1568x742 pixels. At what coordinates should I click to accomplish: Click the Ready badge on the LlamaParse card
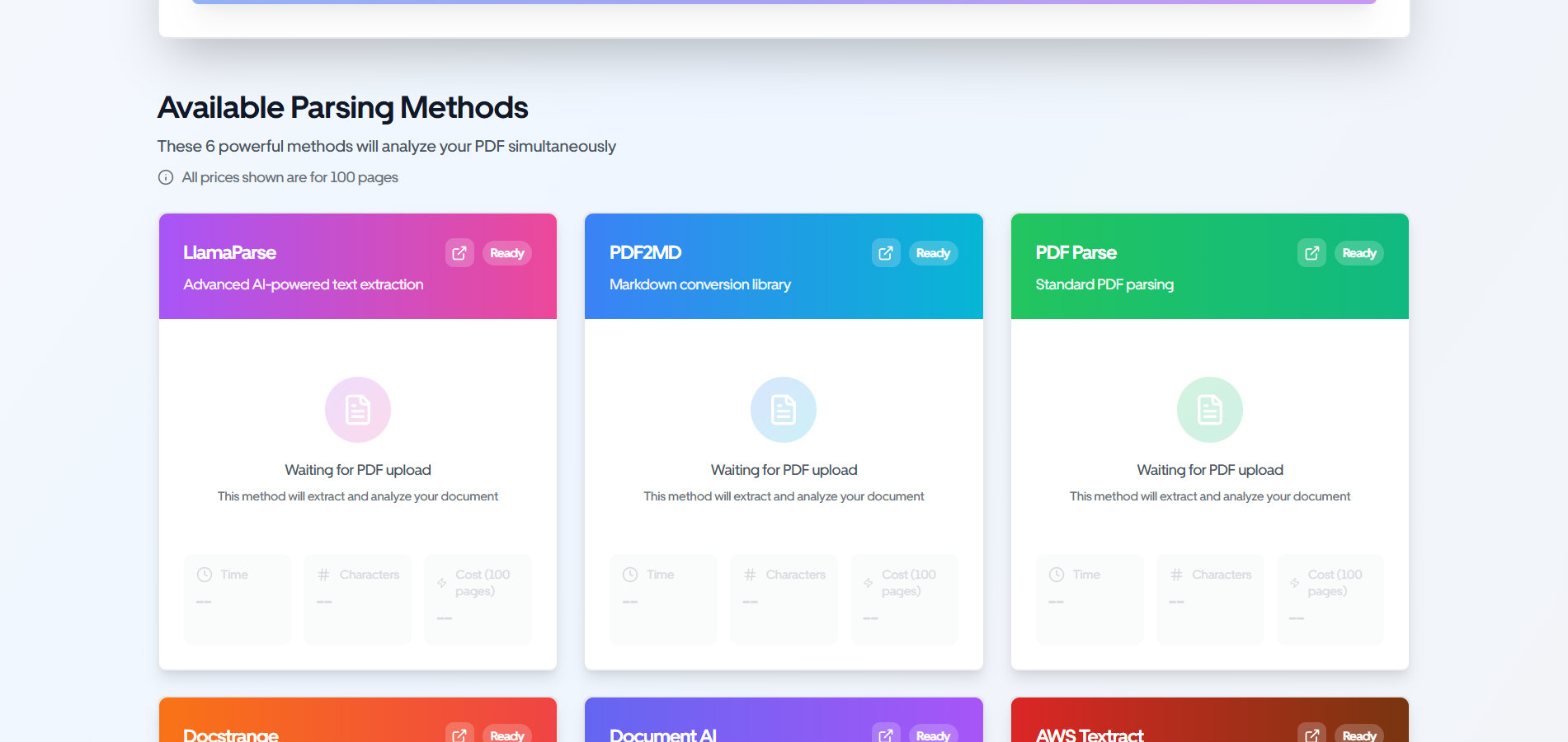506,253
